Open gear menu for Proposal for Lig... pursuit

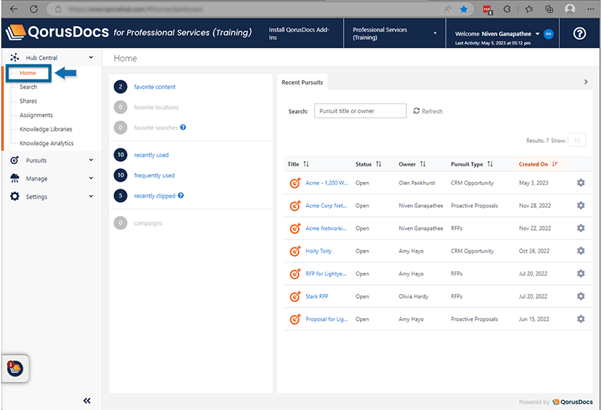[581, 319]
